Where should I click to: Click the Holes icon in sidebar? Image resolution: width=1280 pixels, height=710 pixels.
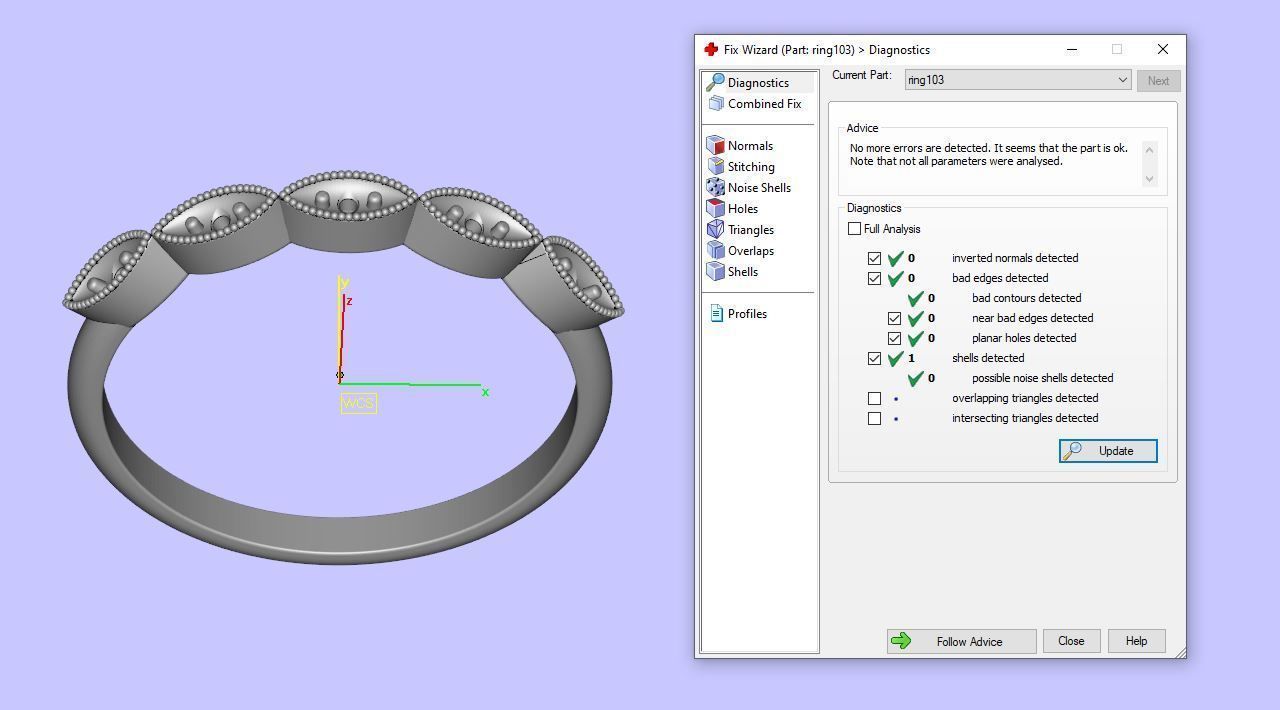coord(715,209)
